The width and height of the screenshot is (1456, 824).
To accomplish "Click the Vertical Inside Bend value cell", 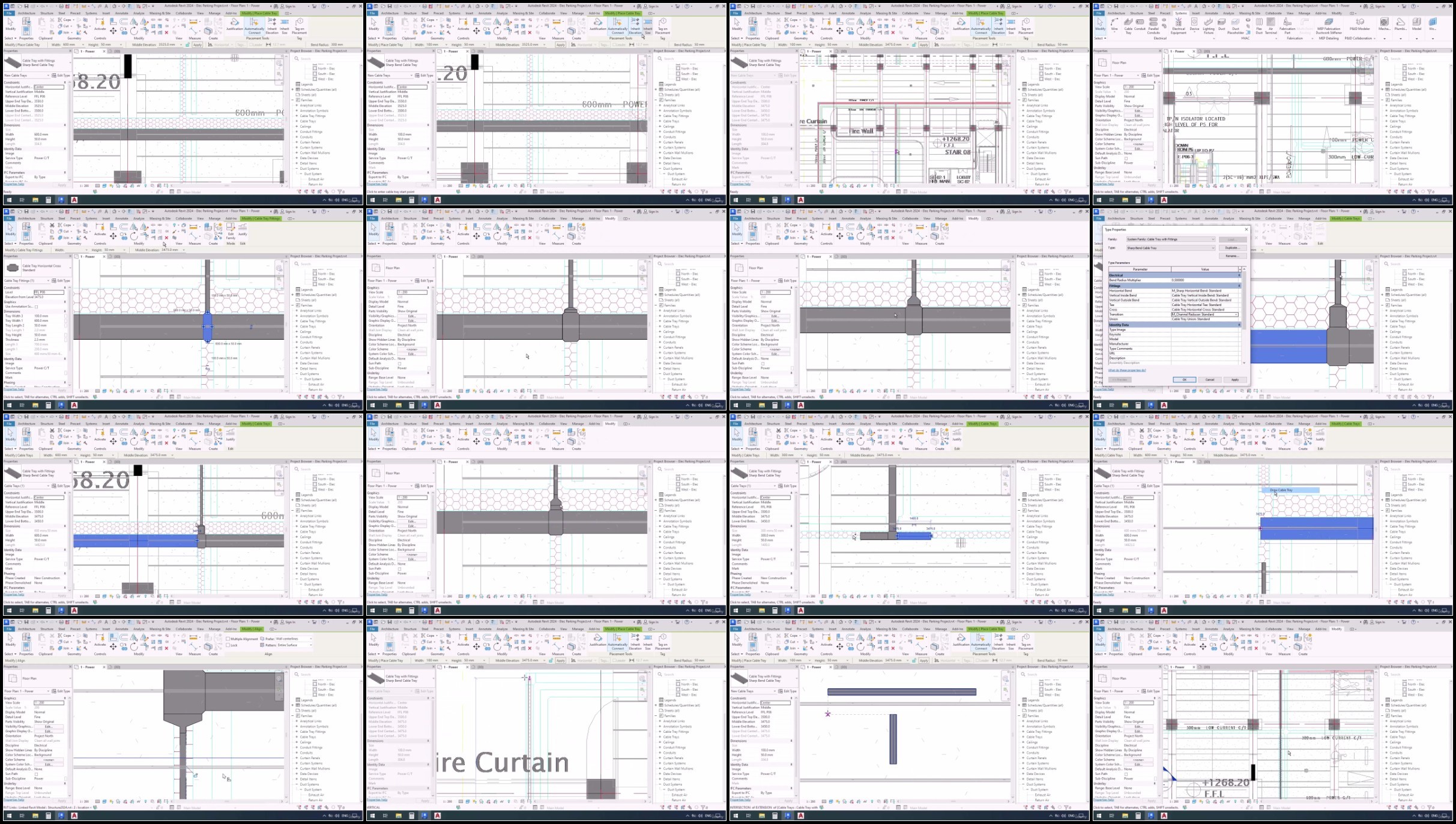I will (1204, 295).
